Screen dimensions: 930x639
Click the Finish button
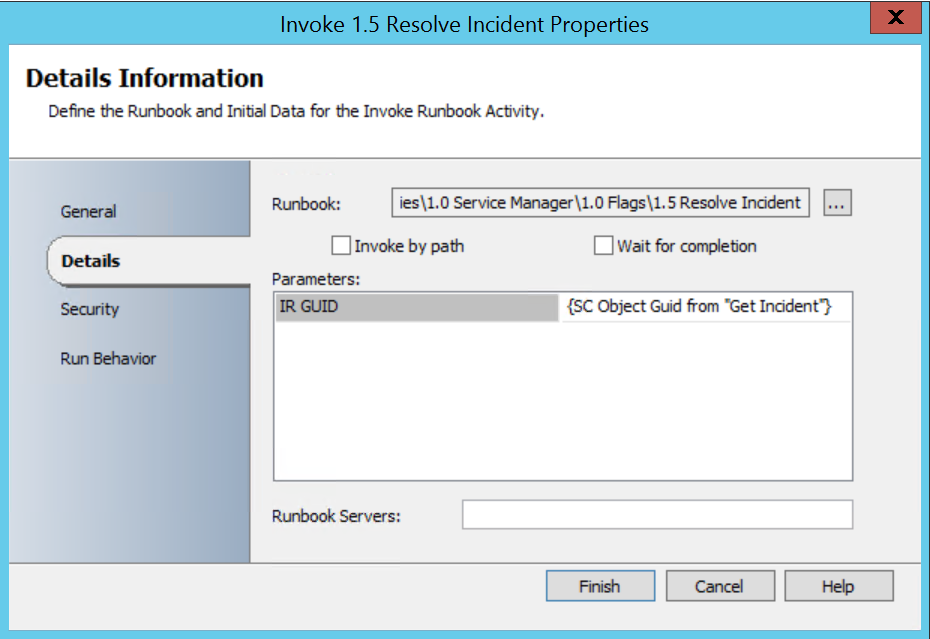coord(600,587)
